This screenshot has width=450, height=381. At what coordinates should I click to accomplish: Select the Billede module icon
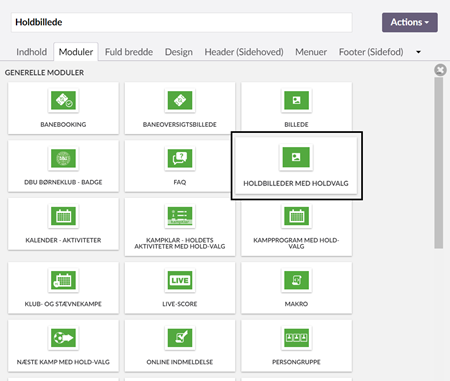(296, 100)
